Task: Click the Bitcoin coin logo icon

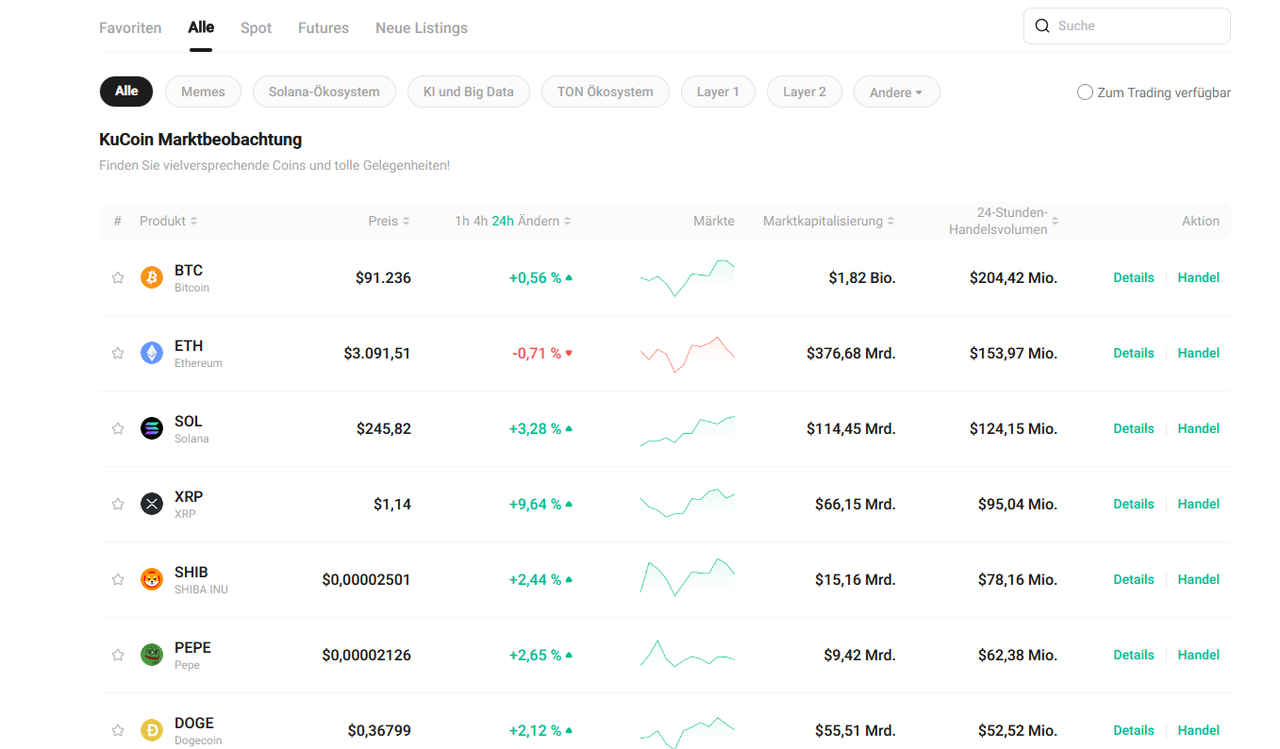Action: pos(152,278)
